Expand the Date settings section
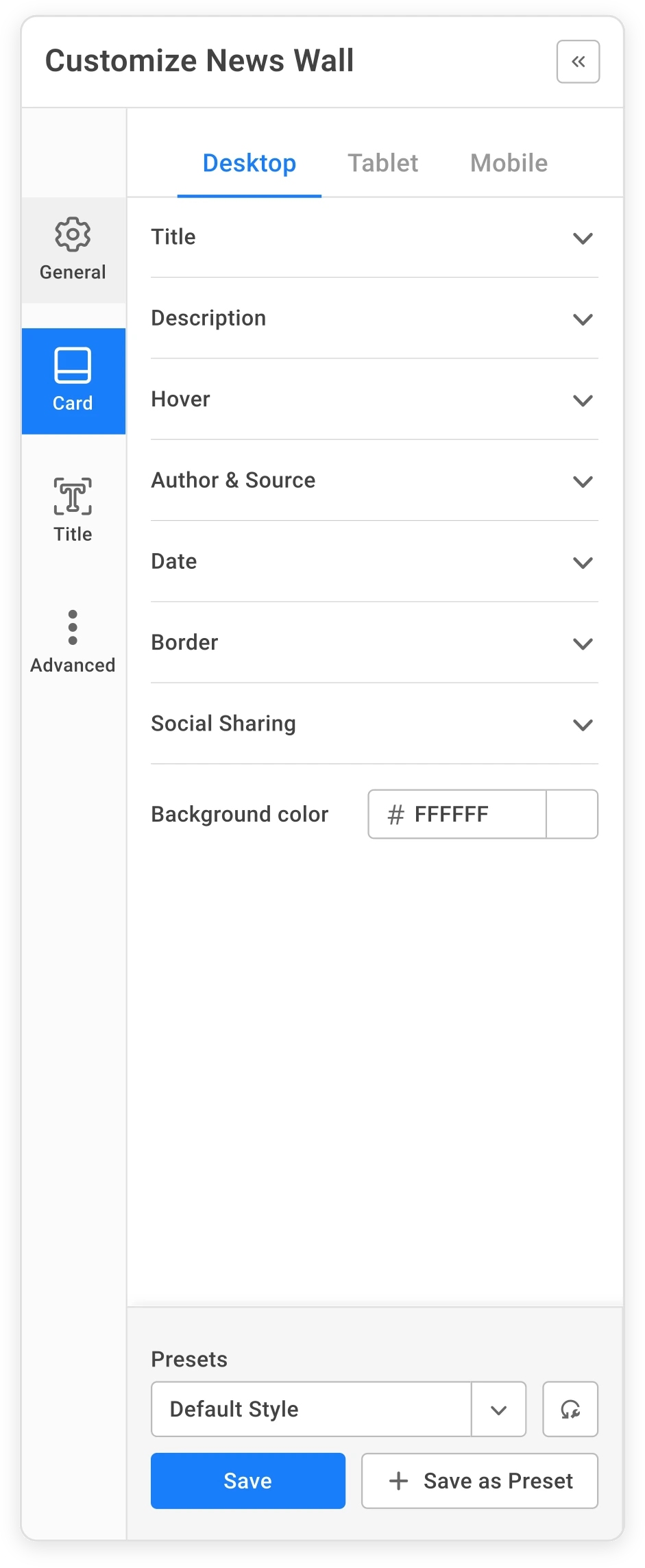 tap(582, 562)
